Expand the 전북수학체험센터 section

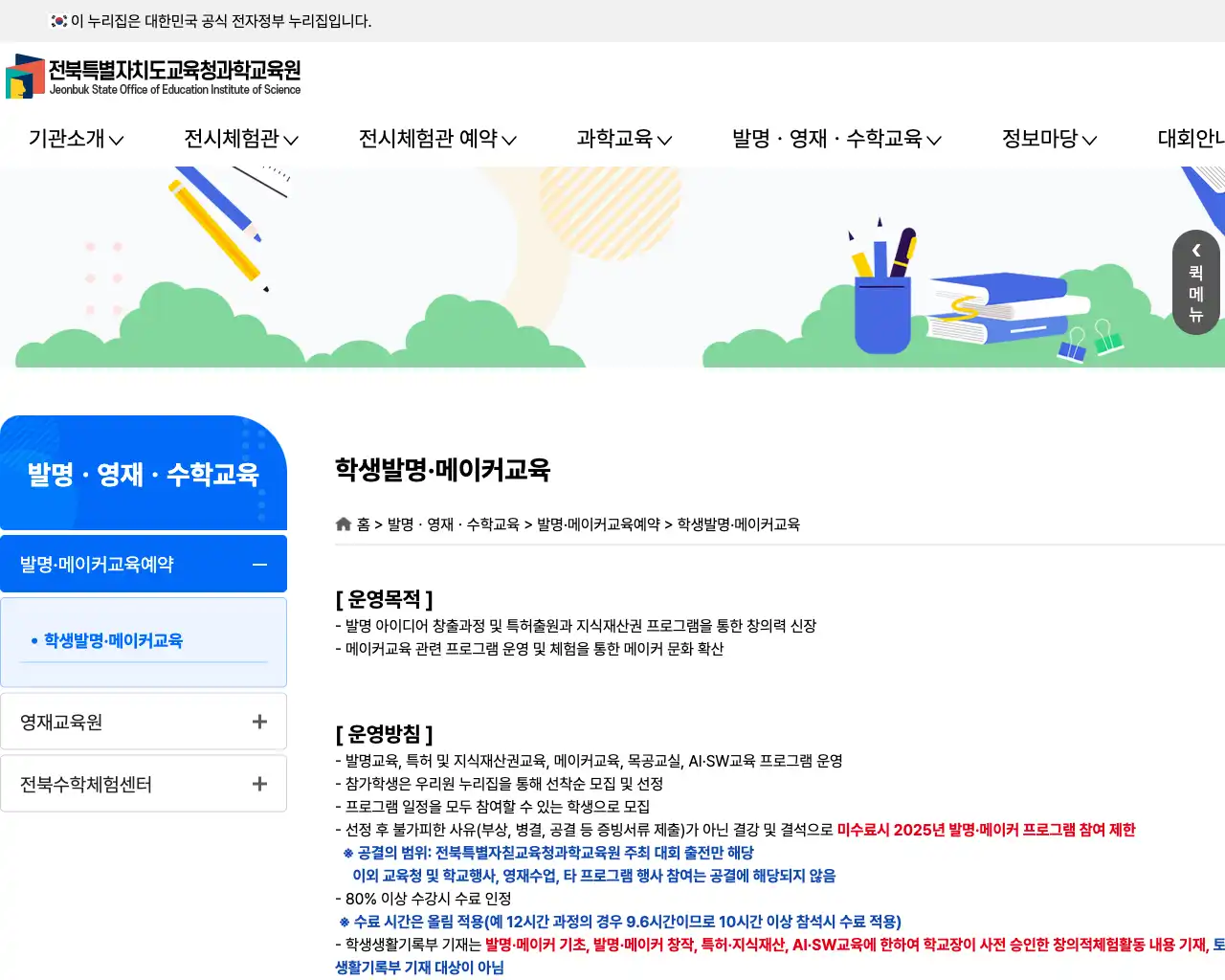coord(258,783)
